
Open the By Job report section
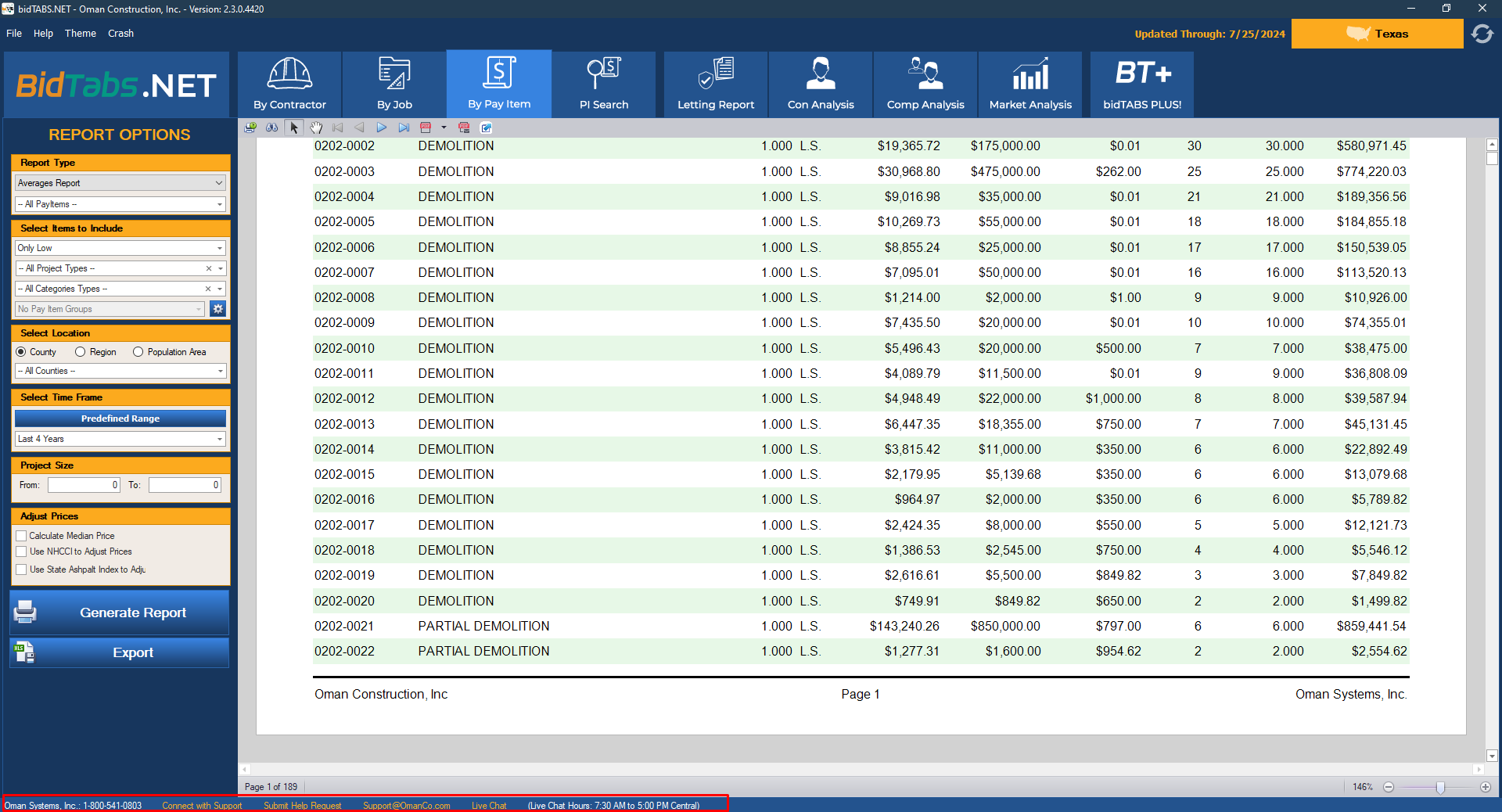point(394,84)
